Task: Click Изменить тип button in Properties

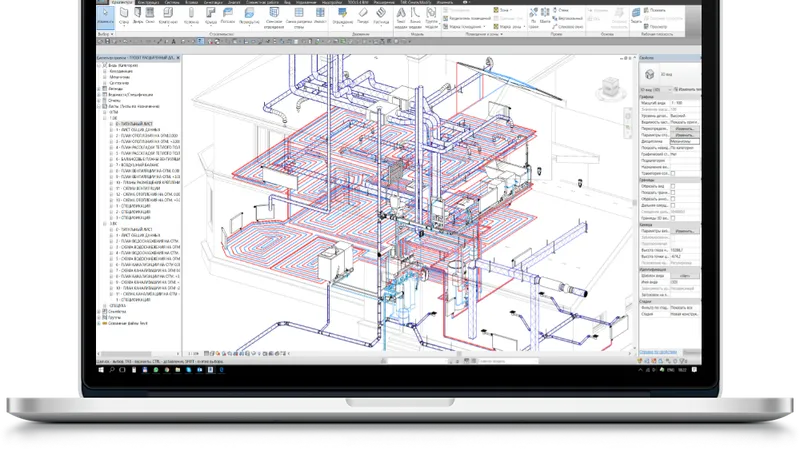Action: (x=688, y=90)
